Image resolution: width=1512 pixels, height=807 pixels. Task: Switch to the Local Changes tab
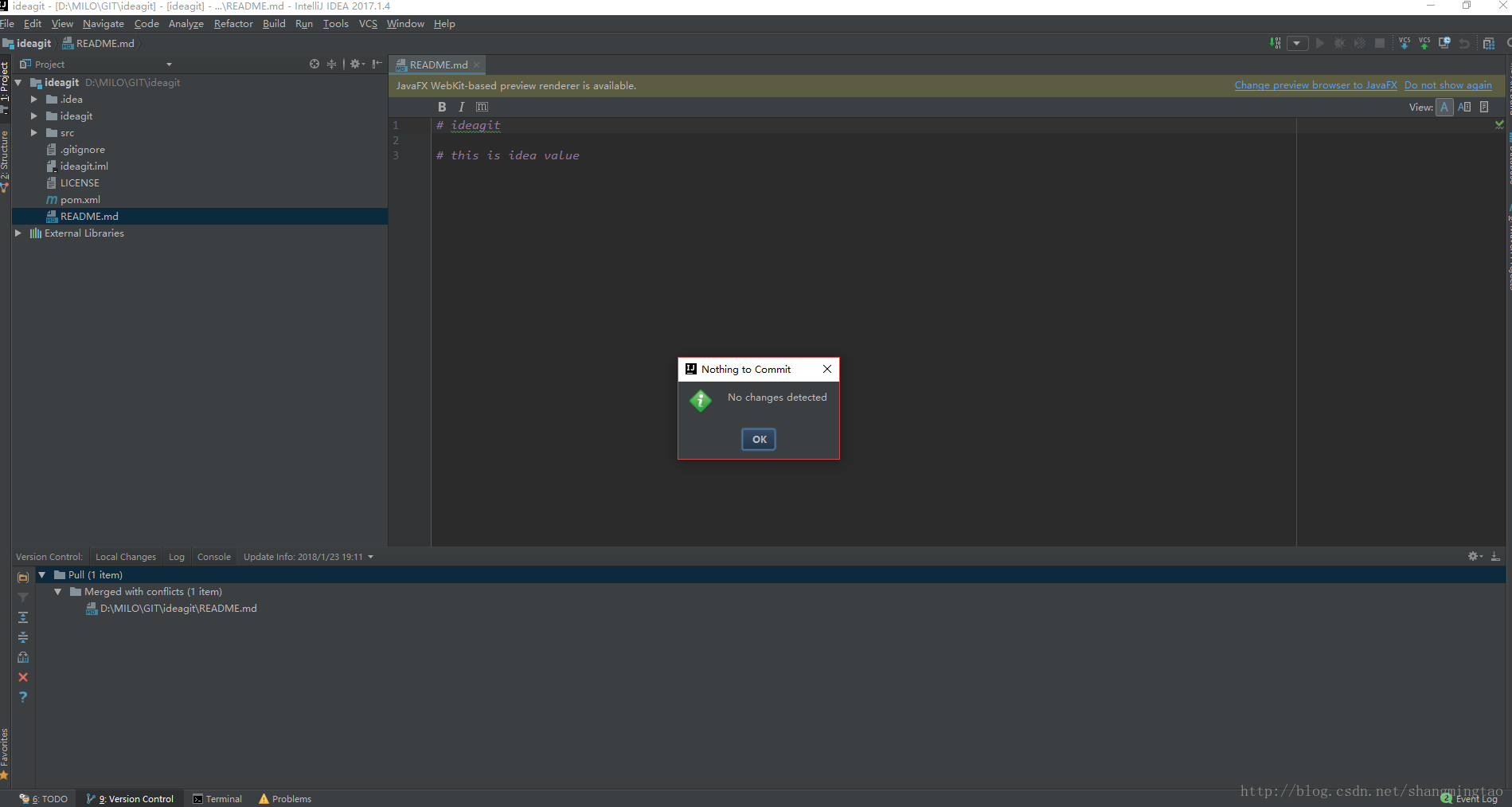(x=126, y=557)
